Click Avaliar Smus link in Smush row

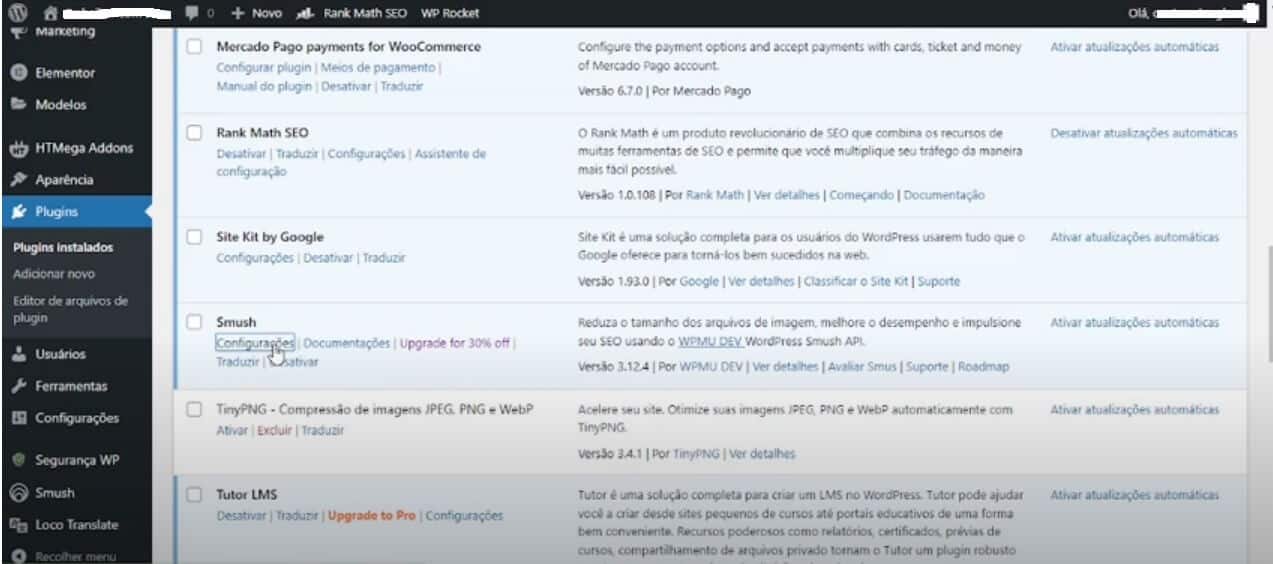[x=862, y=367]
